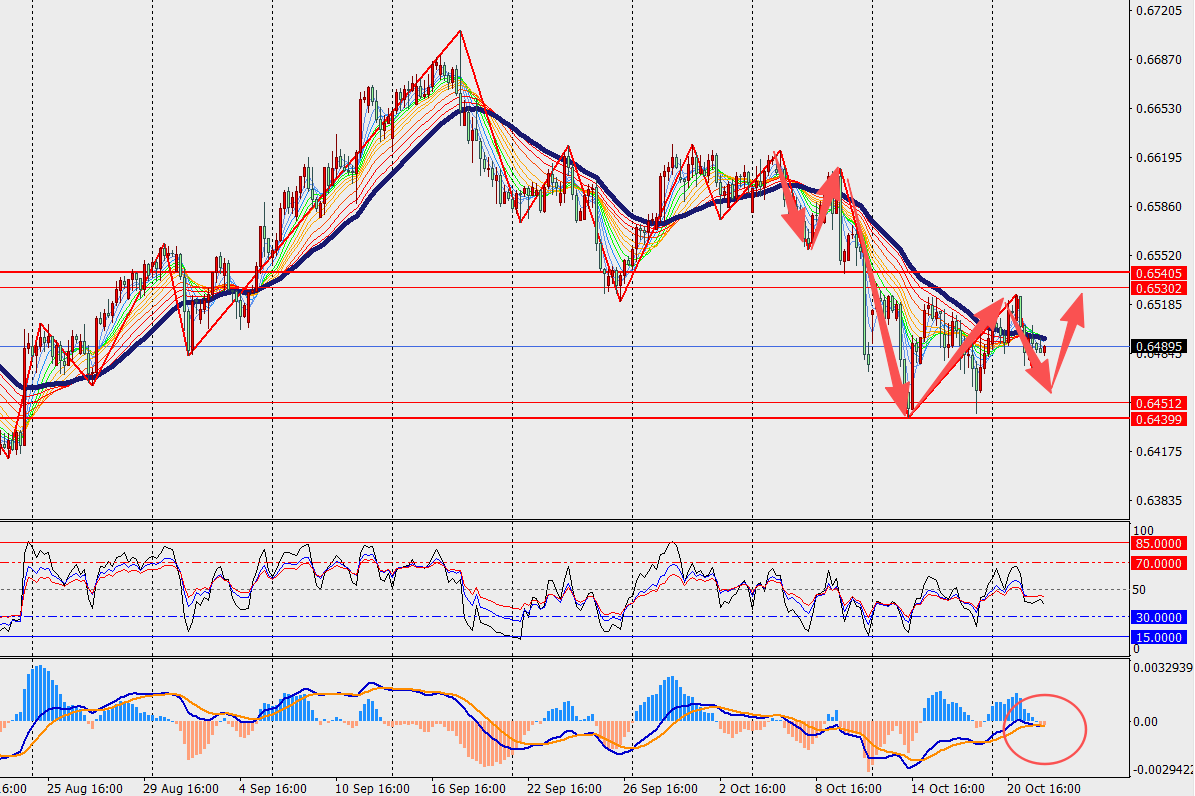Select the red 0.65405 resistance level label

click(1159, 272)
